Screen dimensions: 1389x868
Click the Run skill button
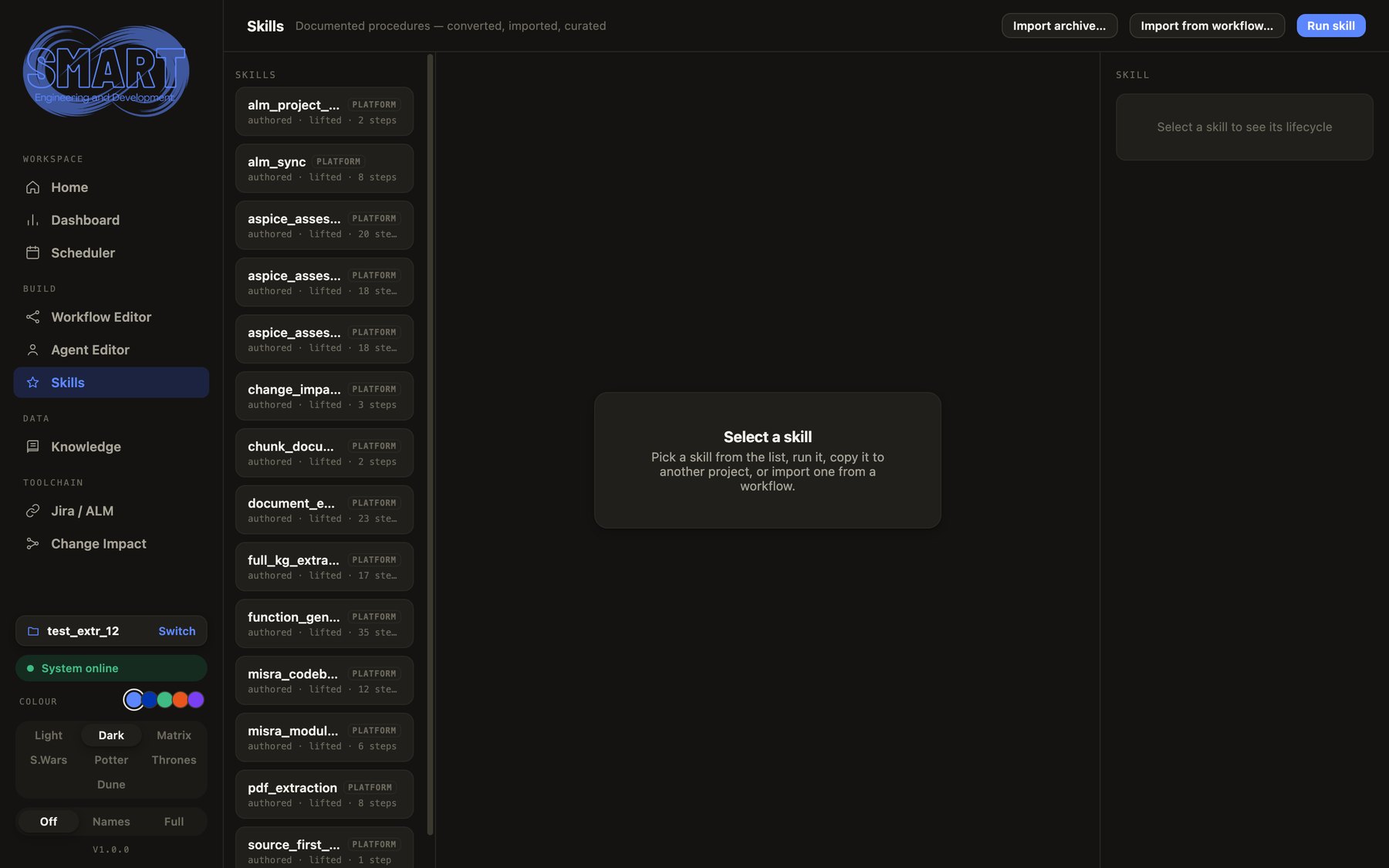click(1330, 25)
